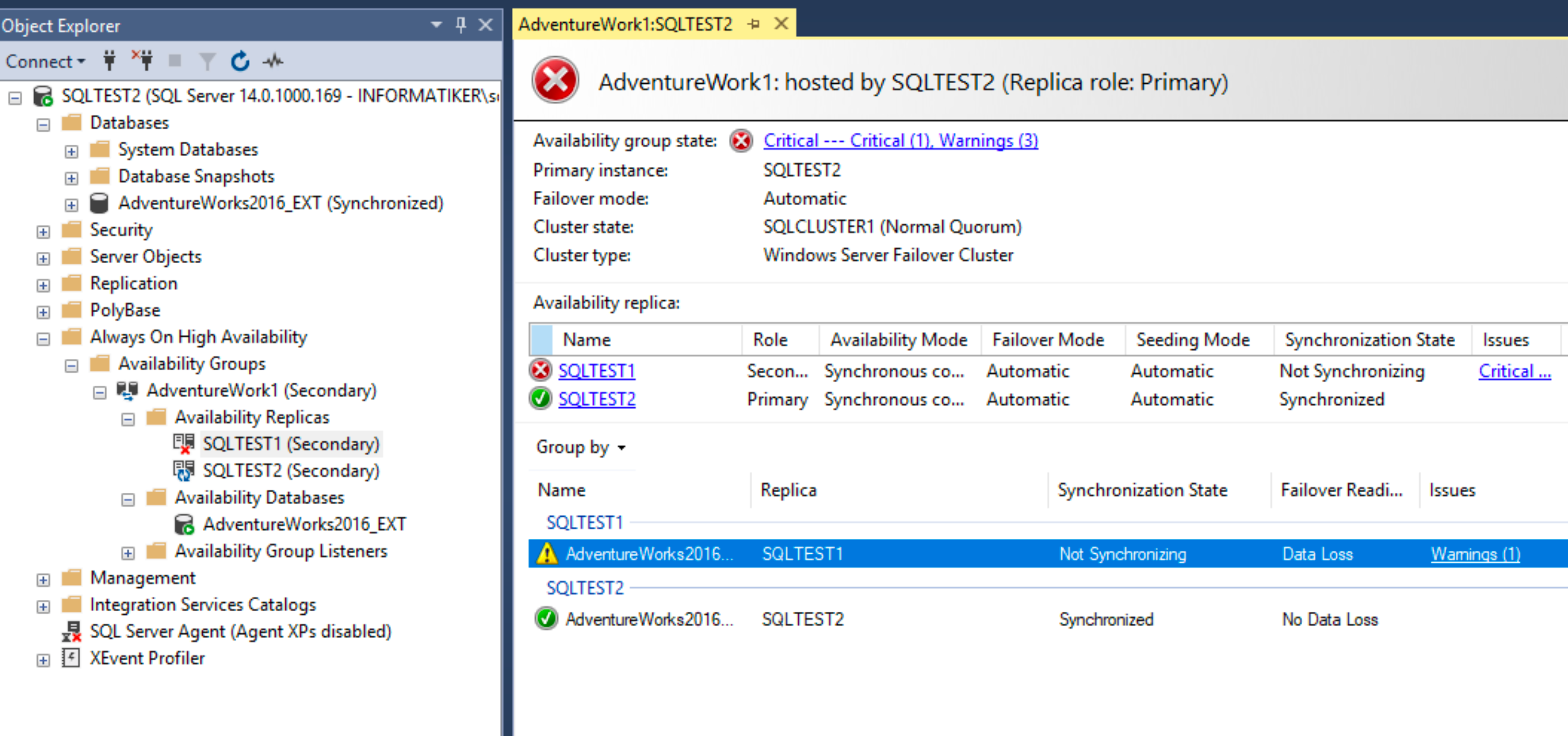1568x736 pixels.
Task: Click the yellow warning icon in SQLTEST1 database row
Action: [547, 553]
